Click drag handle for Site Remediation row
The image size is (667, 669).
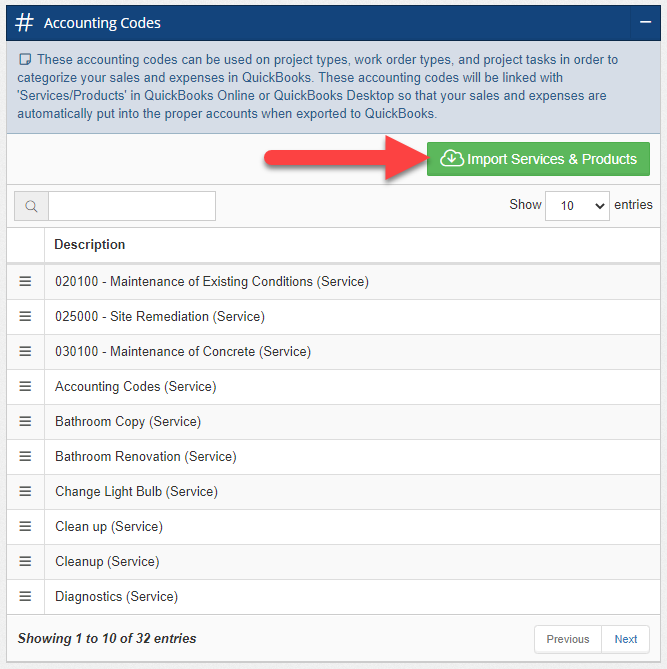click(x=26, y=316)
